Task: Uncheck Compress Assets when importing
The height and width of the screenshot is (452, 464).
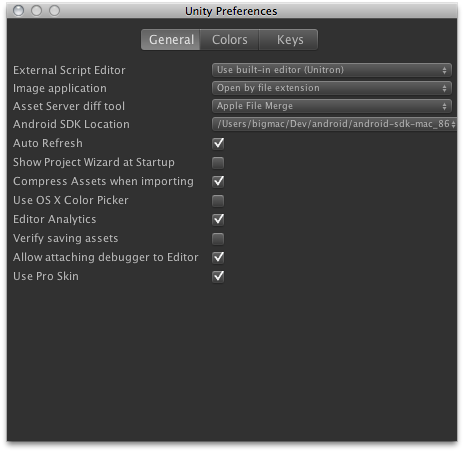Action: (218, 181)
